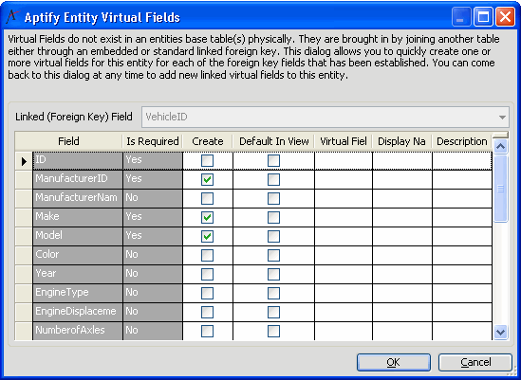Confirm with the OK button
528x387 pixels.
tap(394, 362)
